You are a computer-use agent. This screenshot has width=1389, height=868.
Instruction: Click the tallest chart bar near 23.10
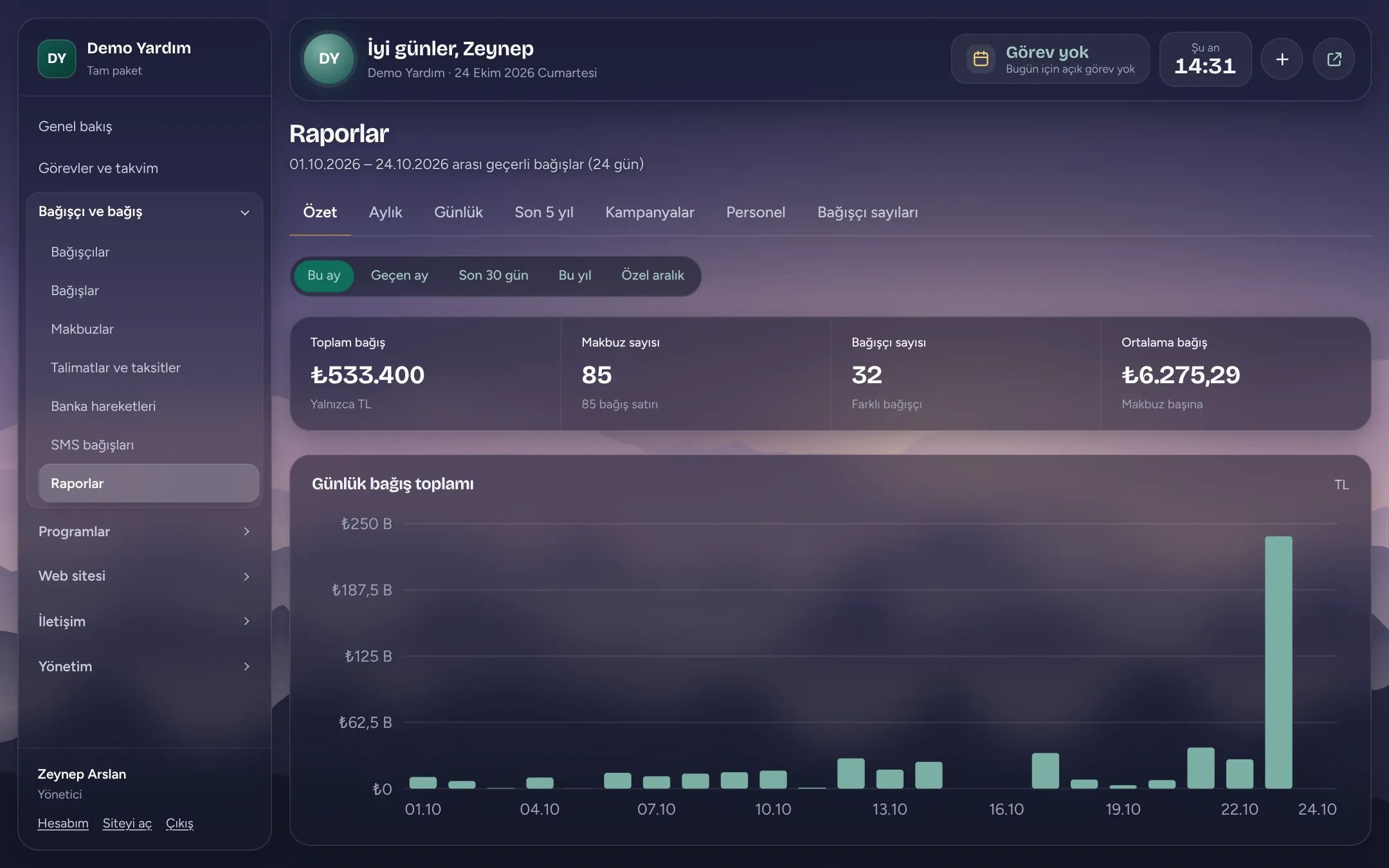coord(1278,662)
